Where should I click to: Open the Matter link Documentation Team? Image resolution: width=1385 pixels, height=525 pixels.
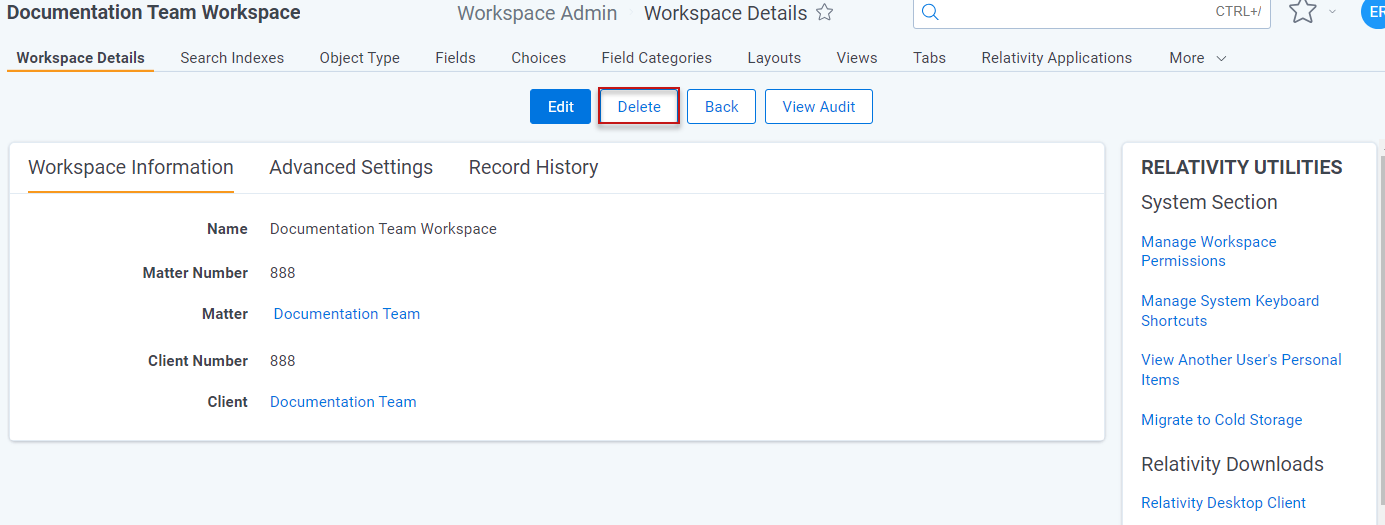[x=347, y=314]
